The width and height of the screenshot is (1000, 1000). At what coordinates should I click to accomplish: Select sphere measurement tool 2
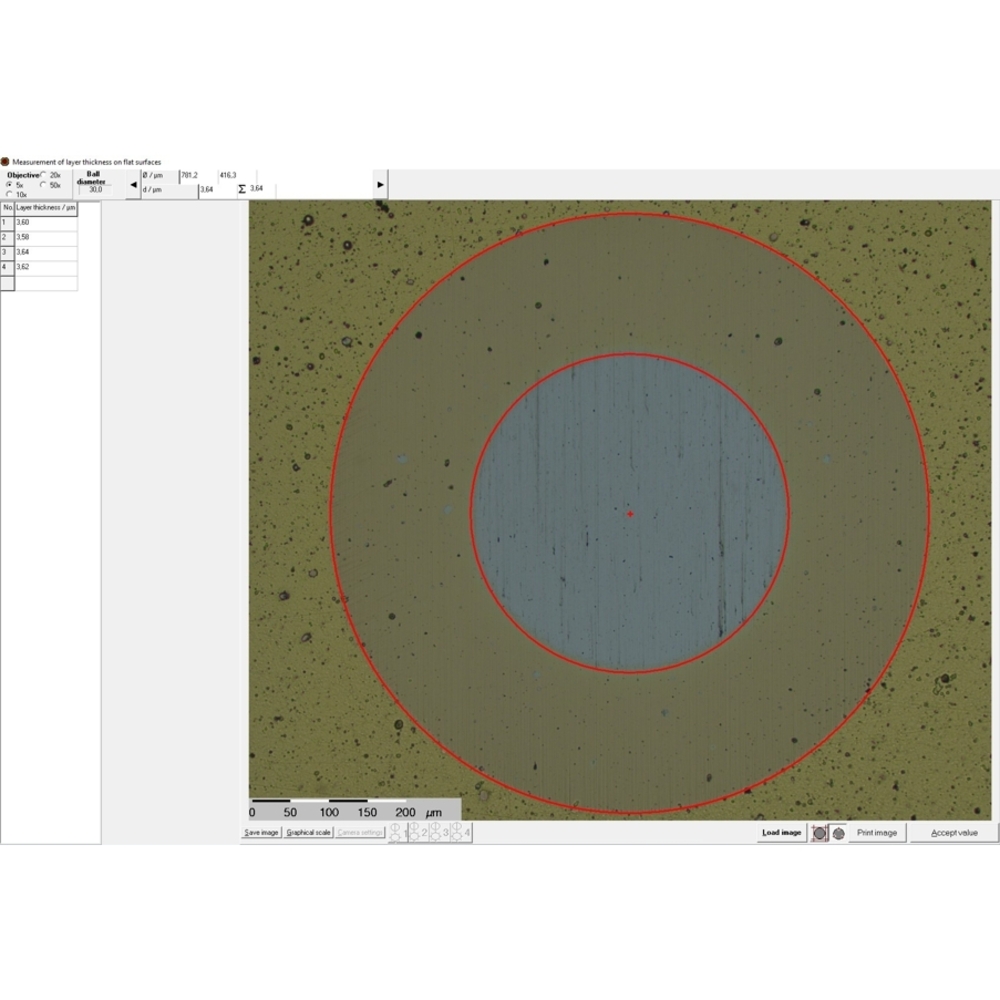(416, 832)
